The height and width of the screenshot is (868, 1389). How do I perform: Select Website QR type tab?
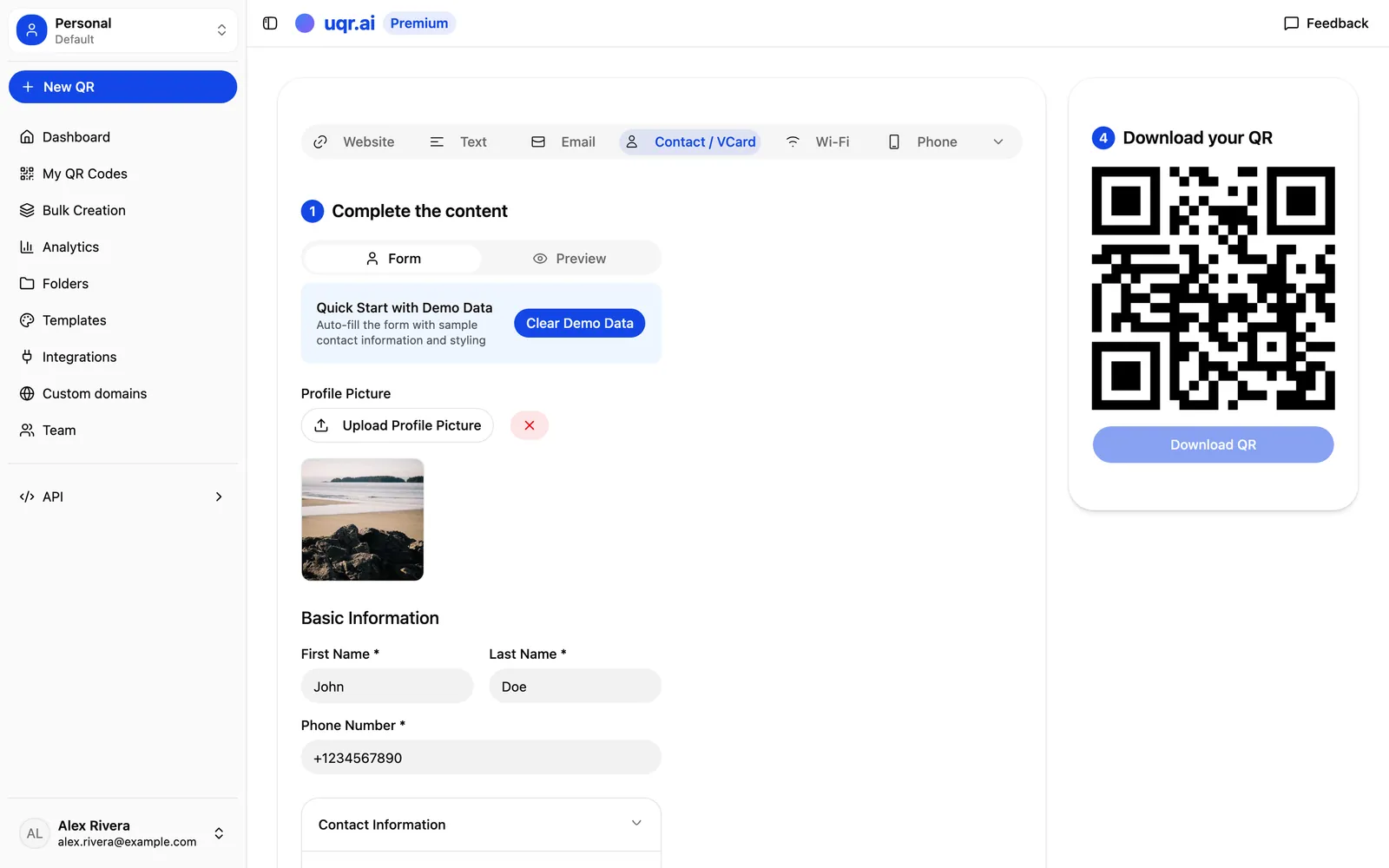(x=354, y=141)
